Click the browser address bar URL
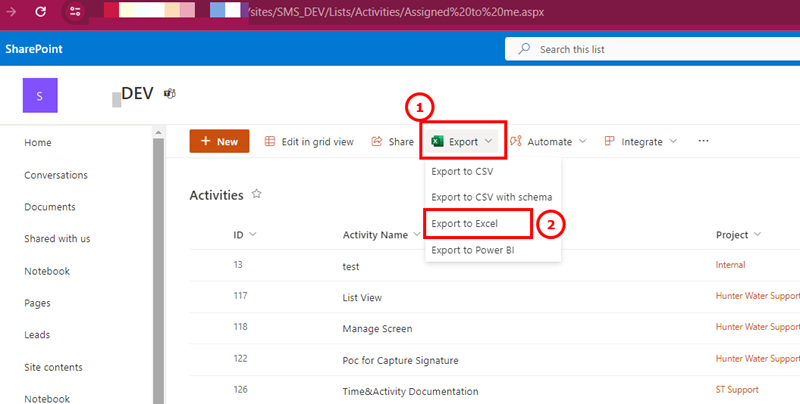This screenshot has height=404, width=800. (x=397, y=12)
